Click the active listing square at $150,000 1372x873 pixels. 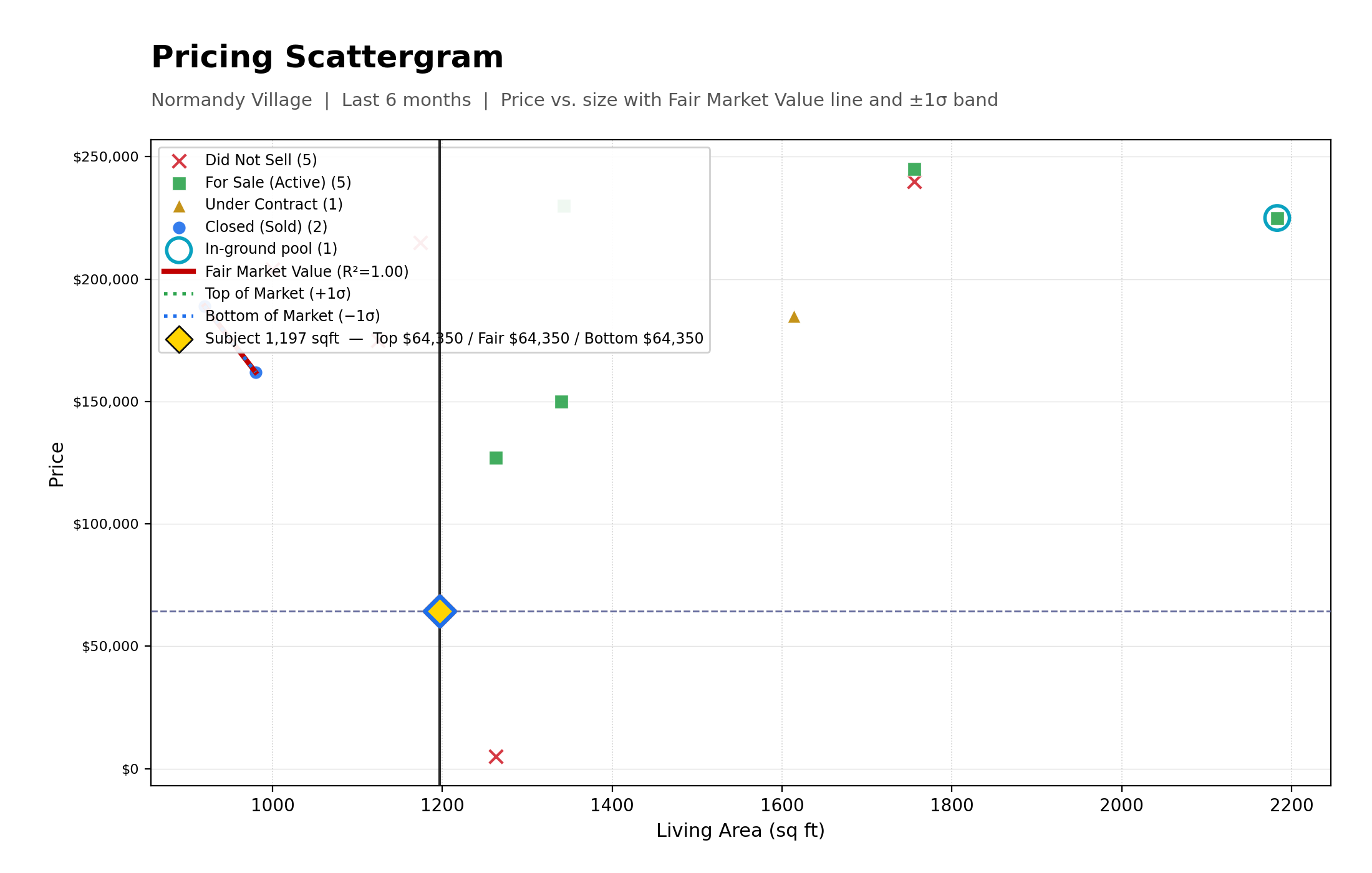coord(561,402)
